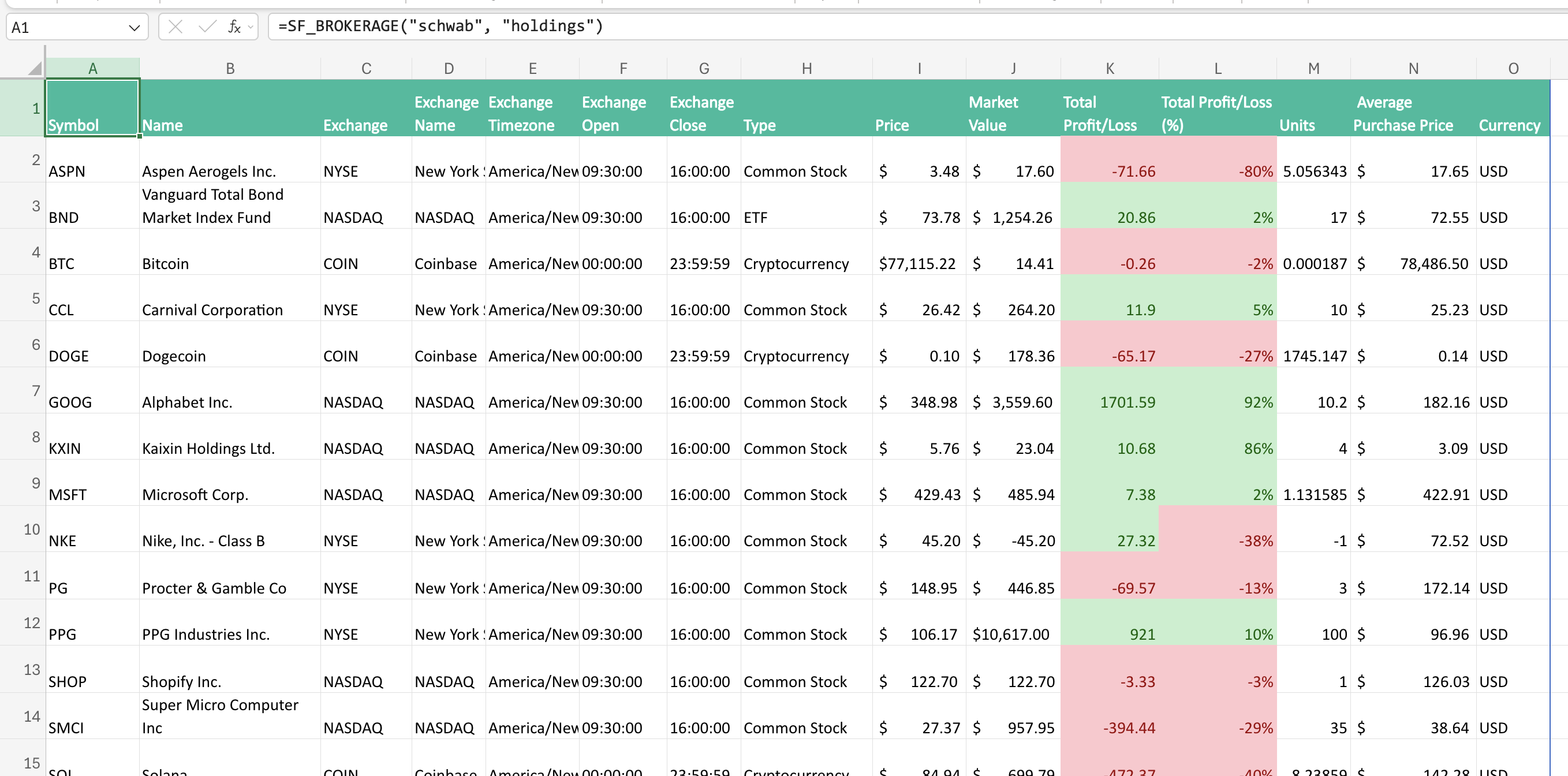Image resolution: width=1568 pixels, height=776 pixels.
Task: Select column O header
Action: (x=1513, y=68)
